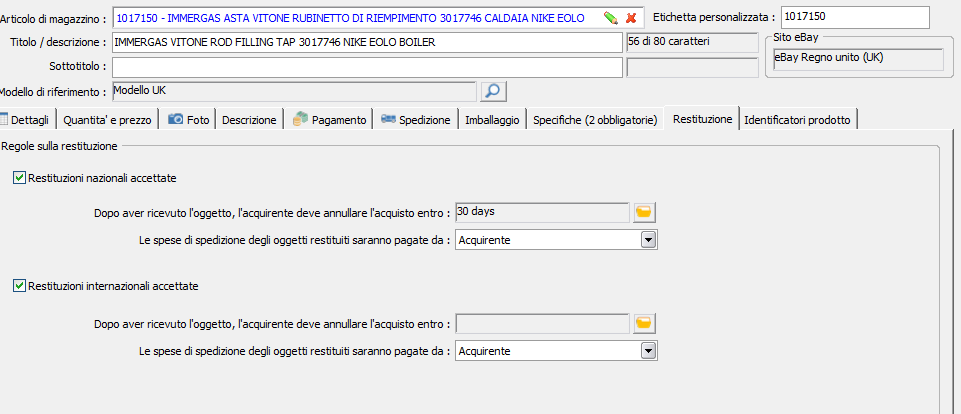
Task: Click the green pencil edit article icon
Action: [x=610, y=18]
